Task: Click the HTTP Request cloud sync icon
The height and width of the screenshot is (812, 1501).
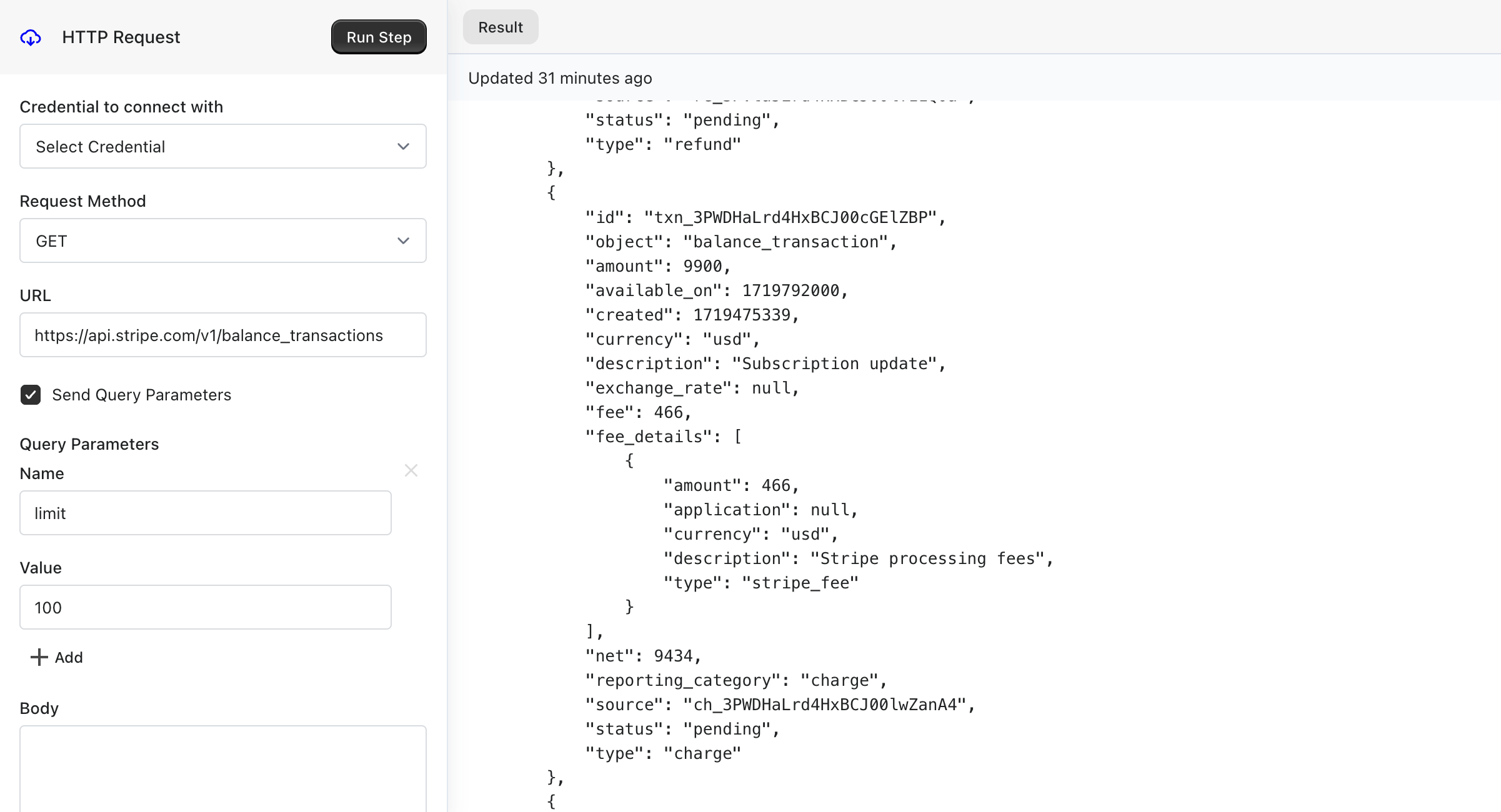Action: click(30, 38)
